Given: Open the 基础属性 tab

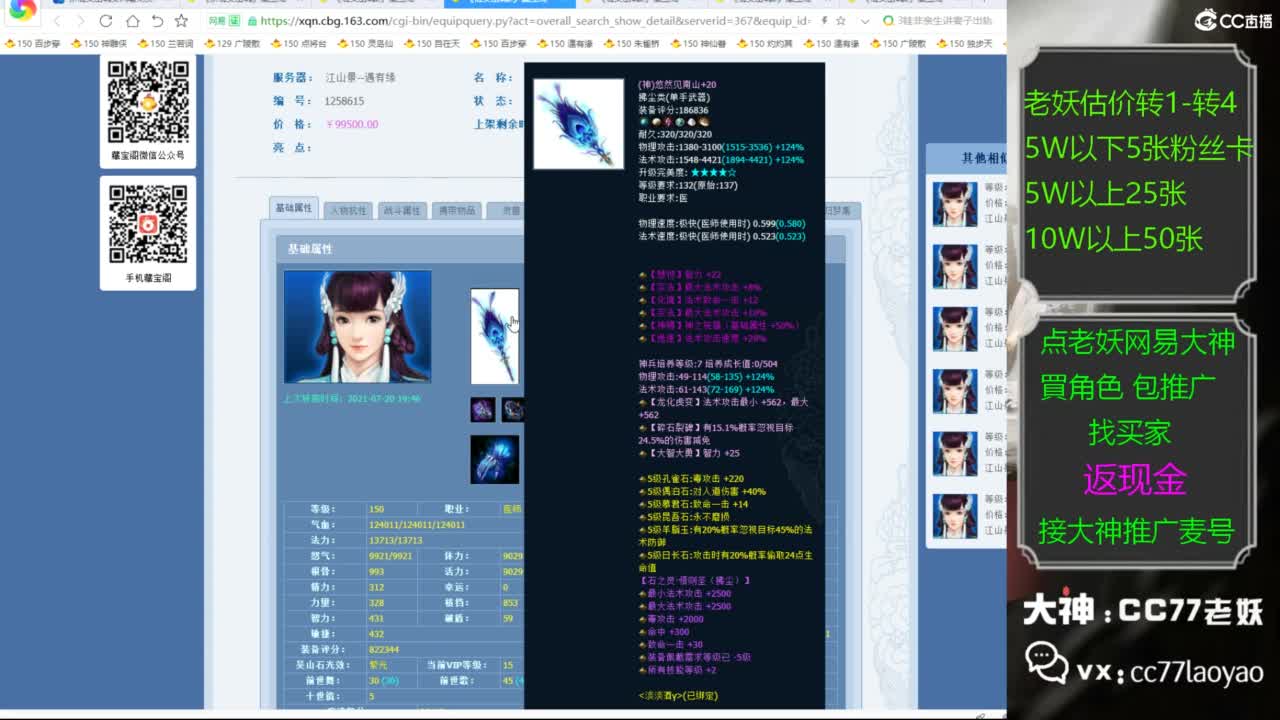Looking at the screenshot, I should [x=294, y=208].
